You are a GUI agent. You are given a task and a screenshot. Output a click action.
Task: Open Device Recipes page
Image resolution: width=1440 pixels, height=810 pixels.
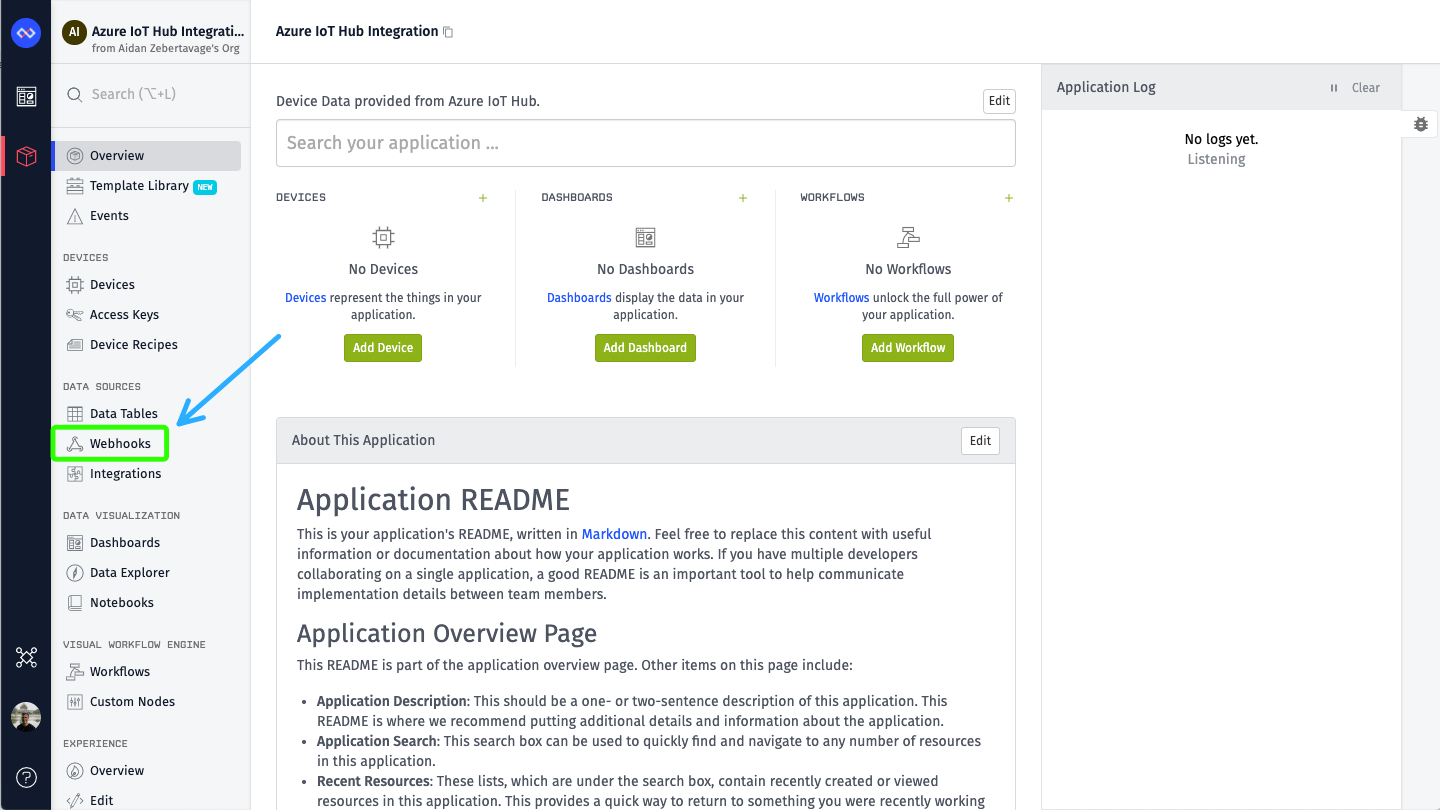pyautogui.click(x=133, y=345)
